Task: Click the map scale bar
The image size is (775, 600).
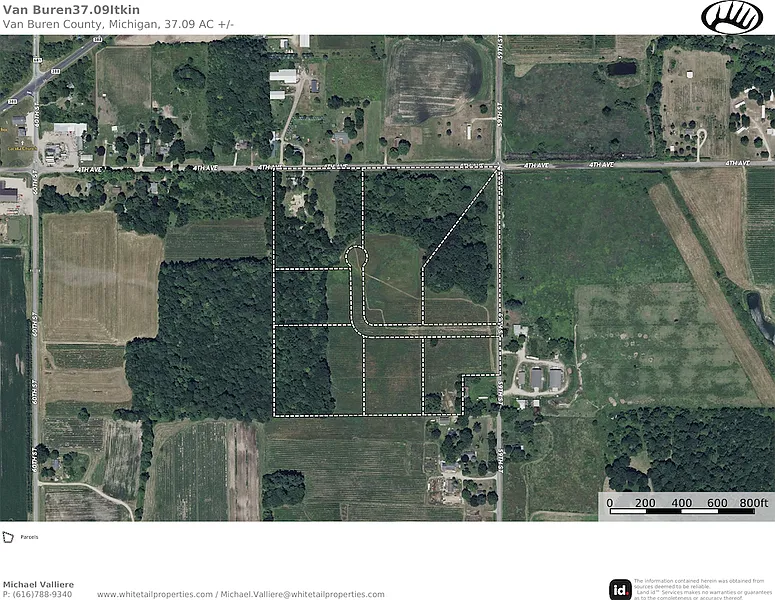Action: coord(682,511)
